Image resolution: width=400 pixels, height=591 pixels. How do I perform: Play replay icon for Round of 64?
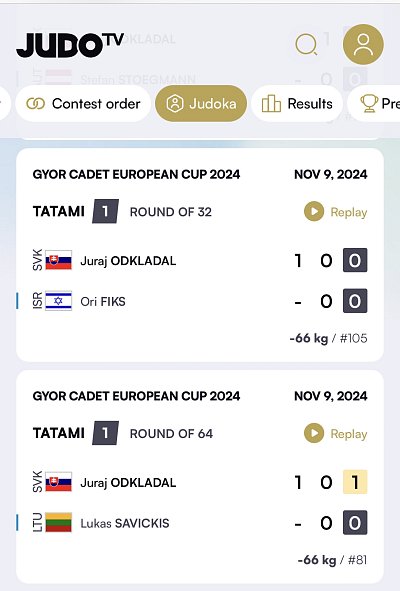[x=314, y=433]
